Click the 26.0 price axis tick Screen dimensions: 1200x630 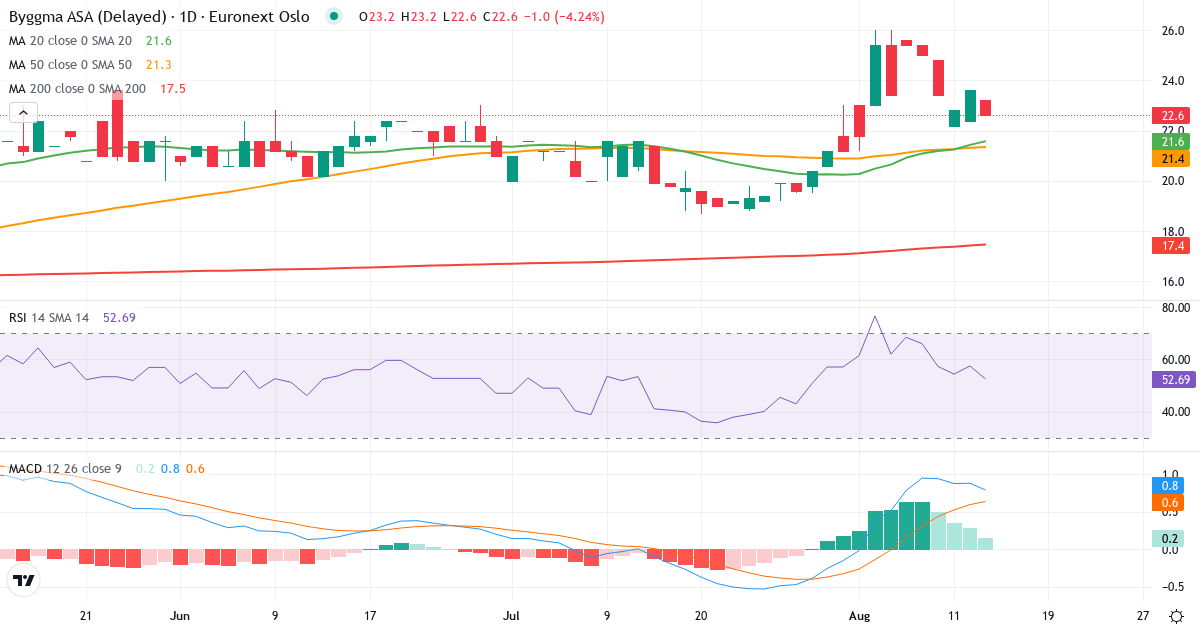[x=1172, y=31]
